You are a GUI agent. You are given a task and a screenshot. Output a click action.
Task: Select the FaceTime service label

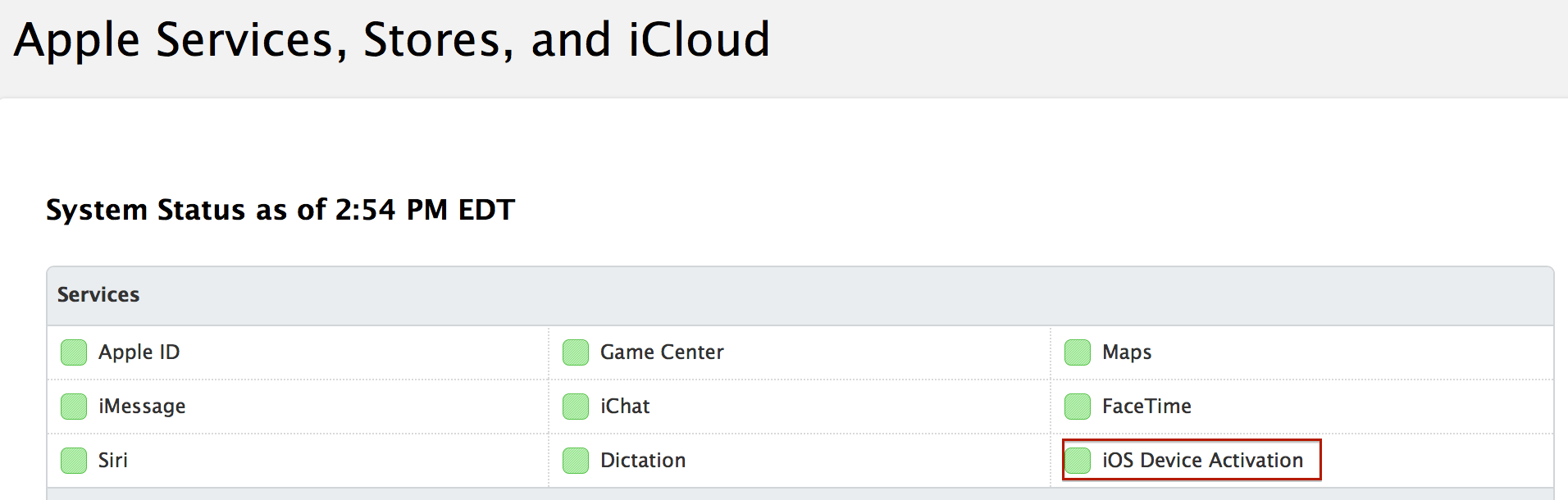tap(1146, 407)
